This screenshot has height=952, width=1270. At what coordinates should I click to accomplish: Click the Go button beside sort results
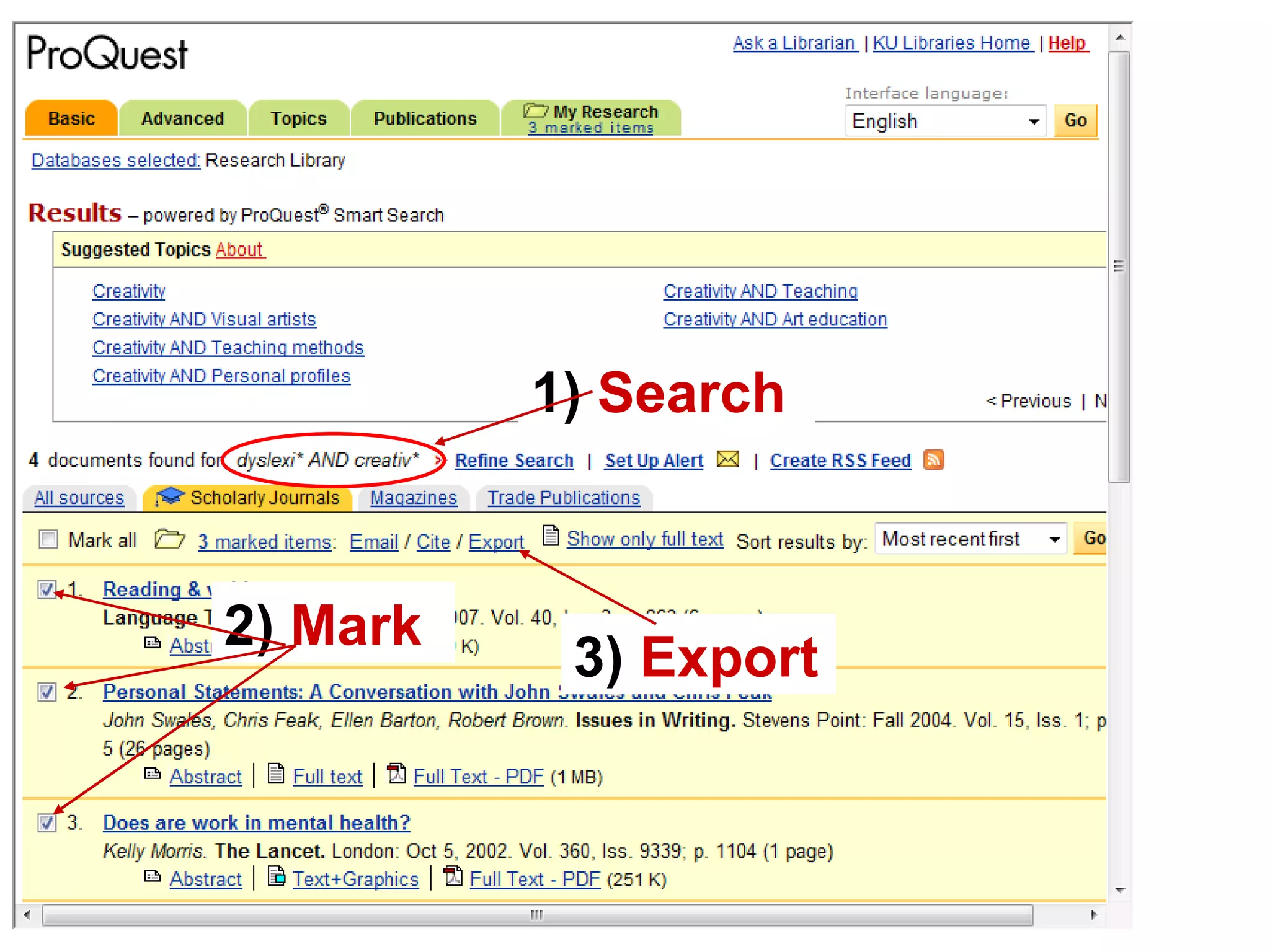(x=1091, y=538)
